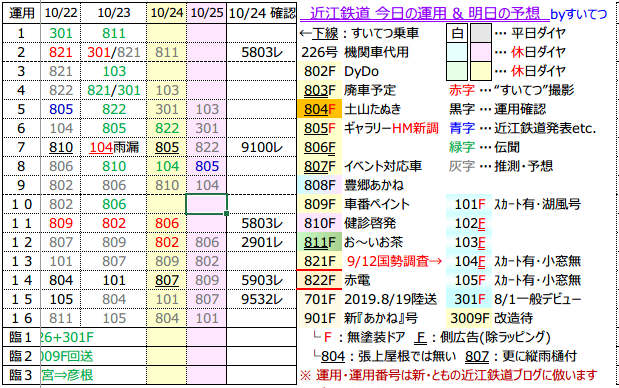
Task: Click the gray swatch beside 白
Action: (481, 33)
